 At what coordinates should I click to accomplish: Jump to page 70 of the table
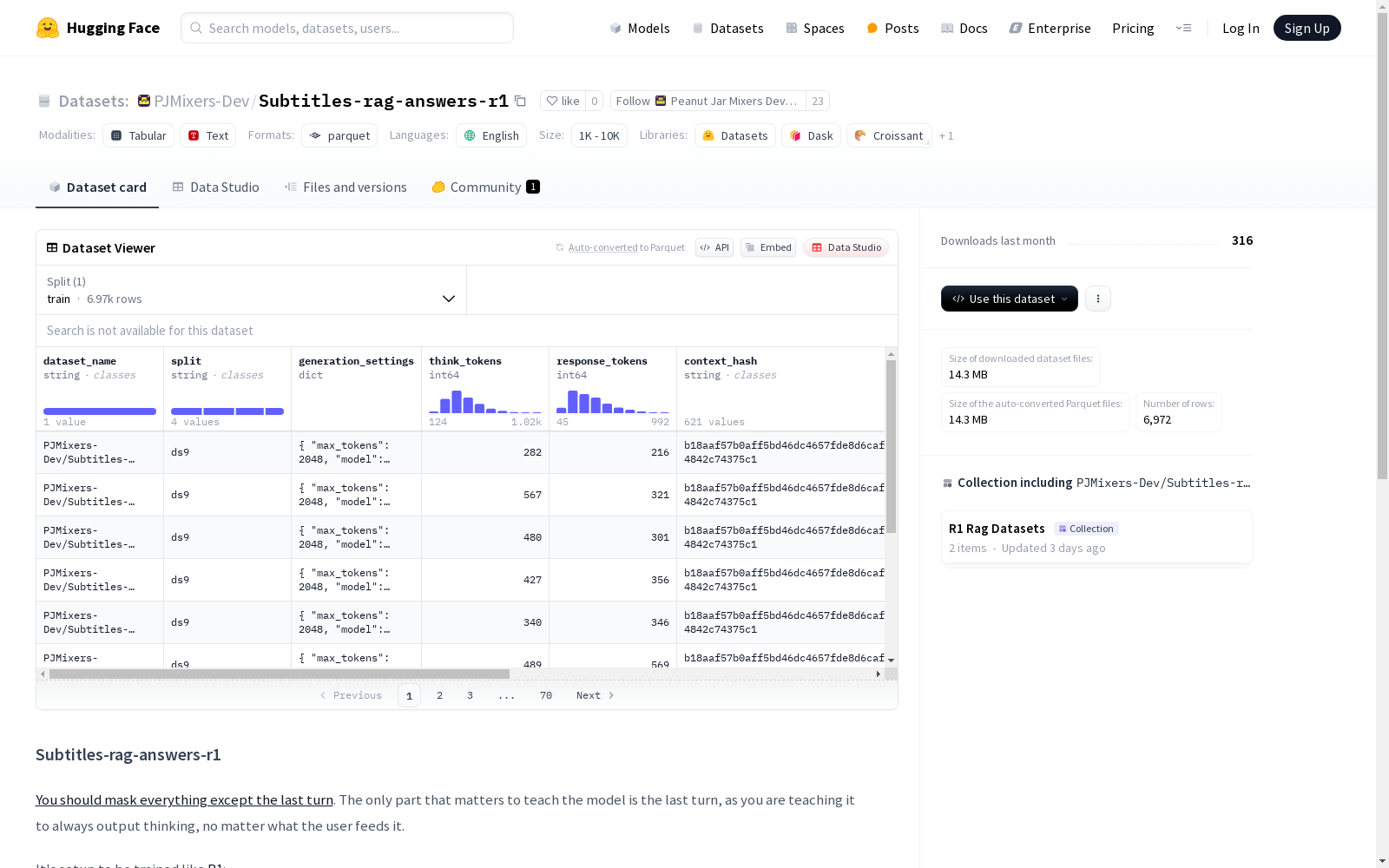click(x=546, y=695)
